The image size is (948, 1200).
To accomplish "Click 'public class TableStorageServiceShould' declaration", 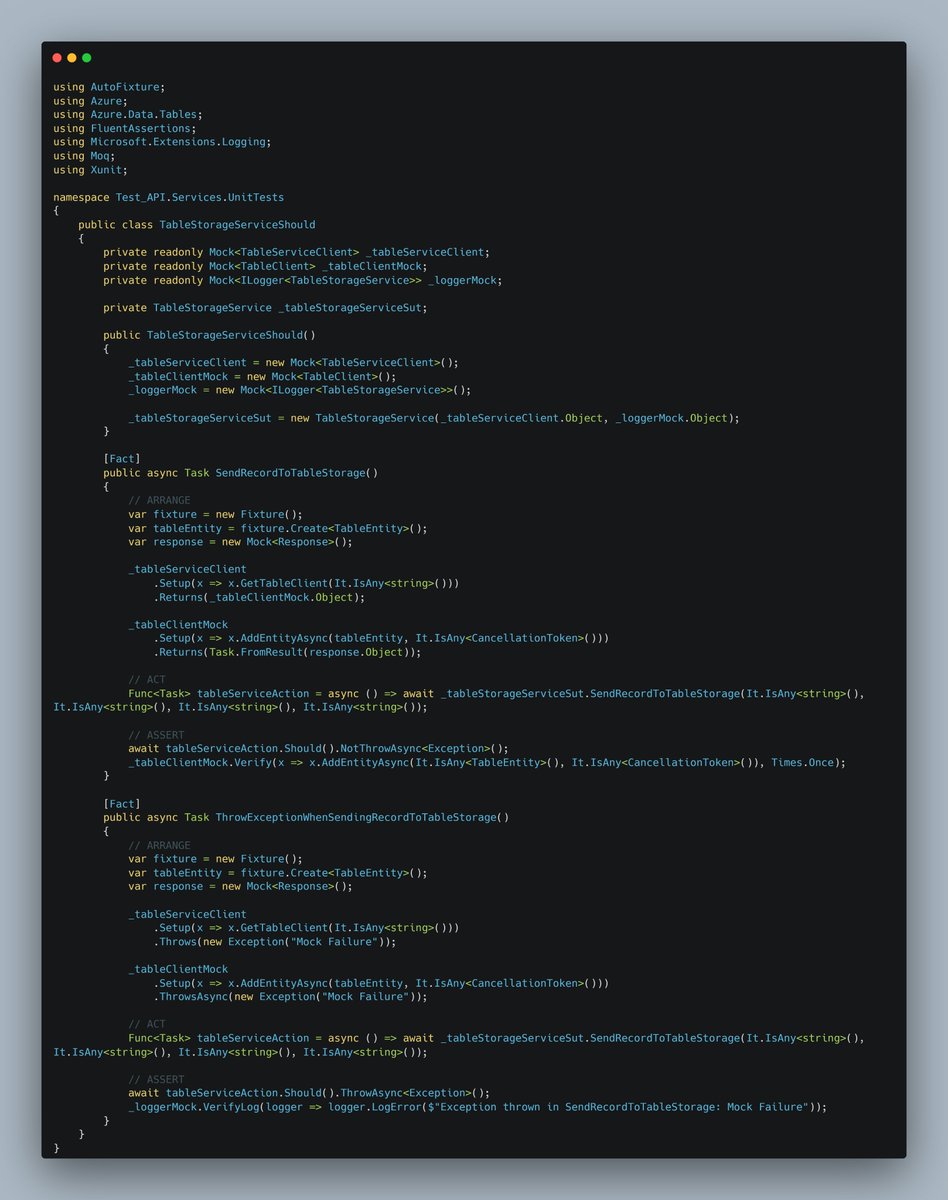I will [x=196, y=225].
